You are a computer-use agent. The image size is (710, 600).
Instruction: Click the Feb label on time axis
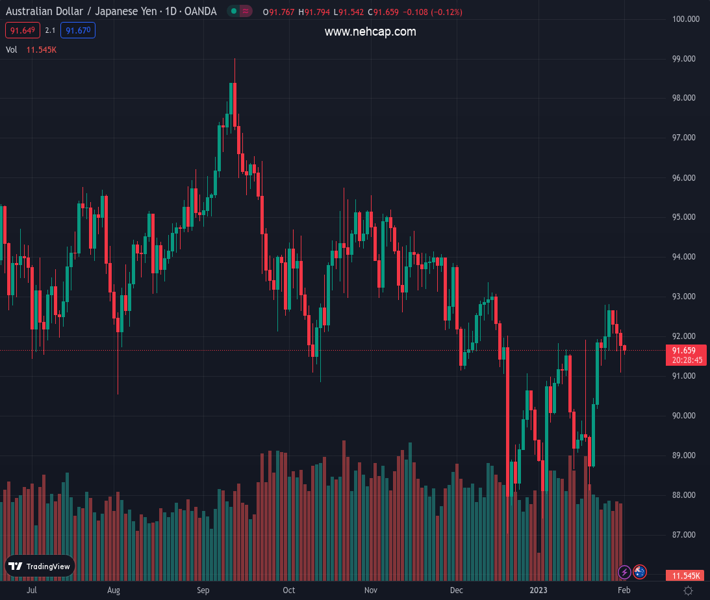click(624, 591)
